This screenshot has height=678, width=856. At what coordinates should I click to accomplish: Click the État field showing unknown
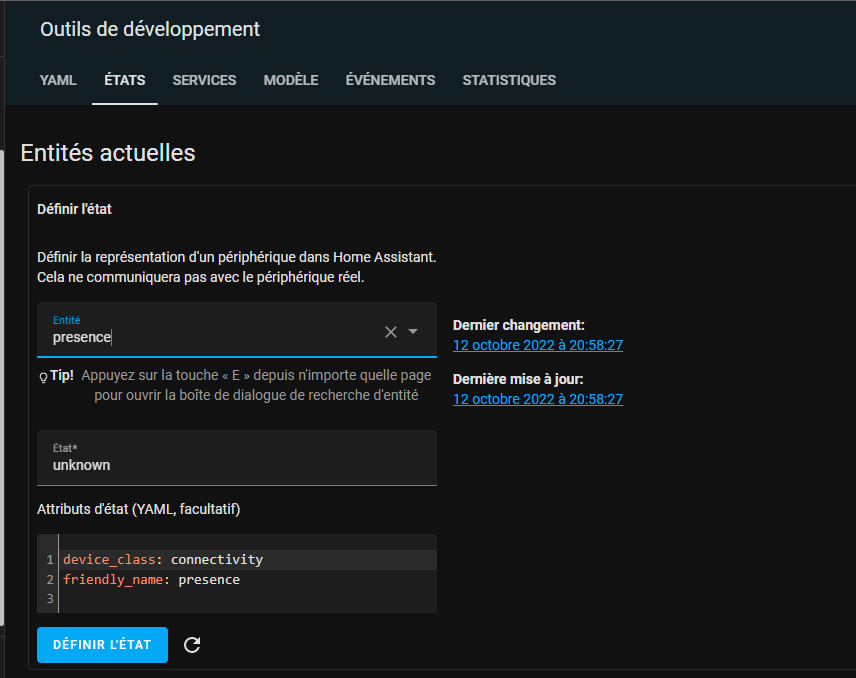[x=236, y=464]
